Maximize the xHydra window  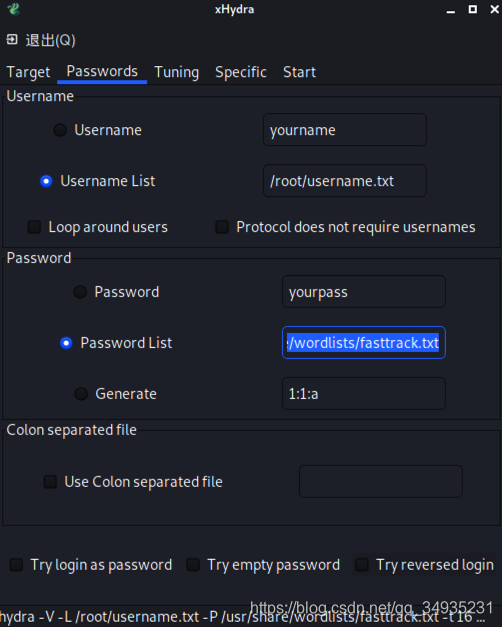[x=473, y=9]
